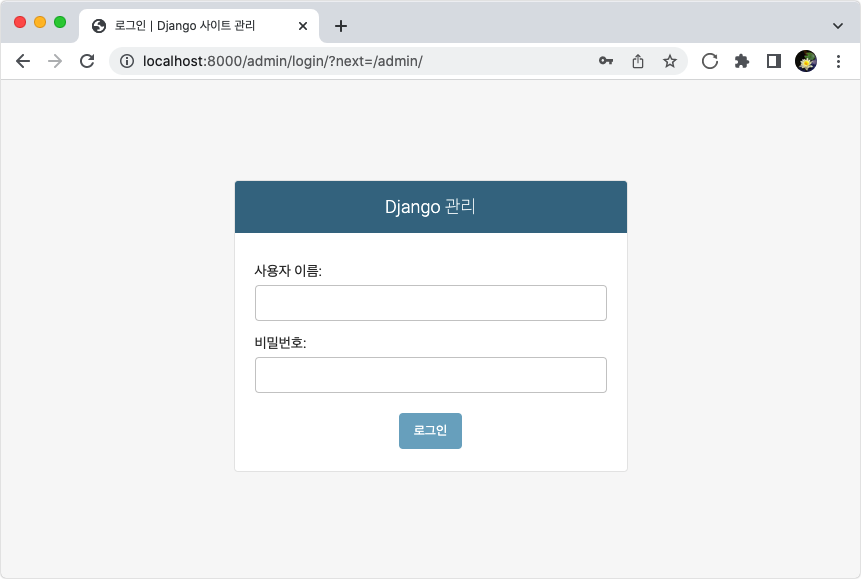Click the circular extension icon beside the address bar
This screenshot has height=579, width=861.
[710, 61]
